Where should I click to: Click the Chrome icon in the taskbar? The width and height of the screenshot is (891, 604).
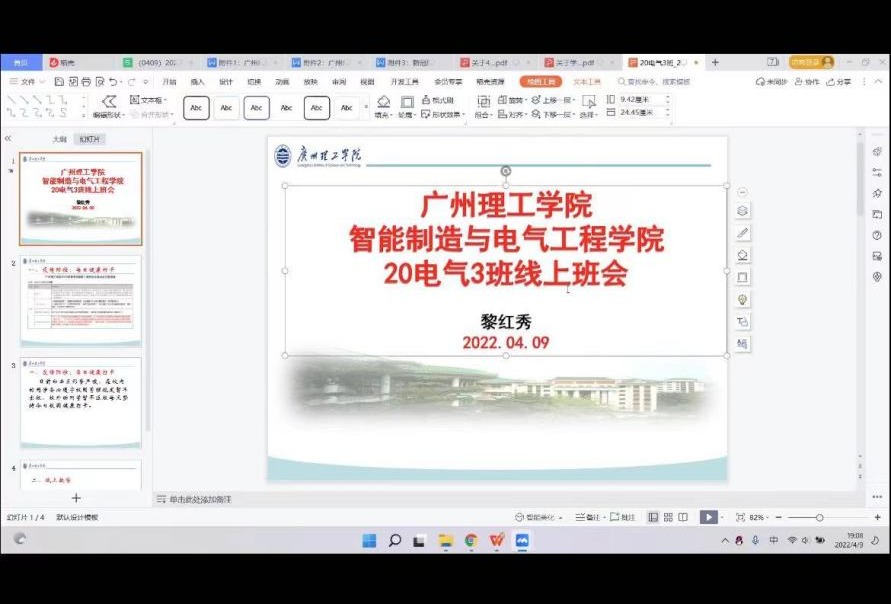pos(471,540)
